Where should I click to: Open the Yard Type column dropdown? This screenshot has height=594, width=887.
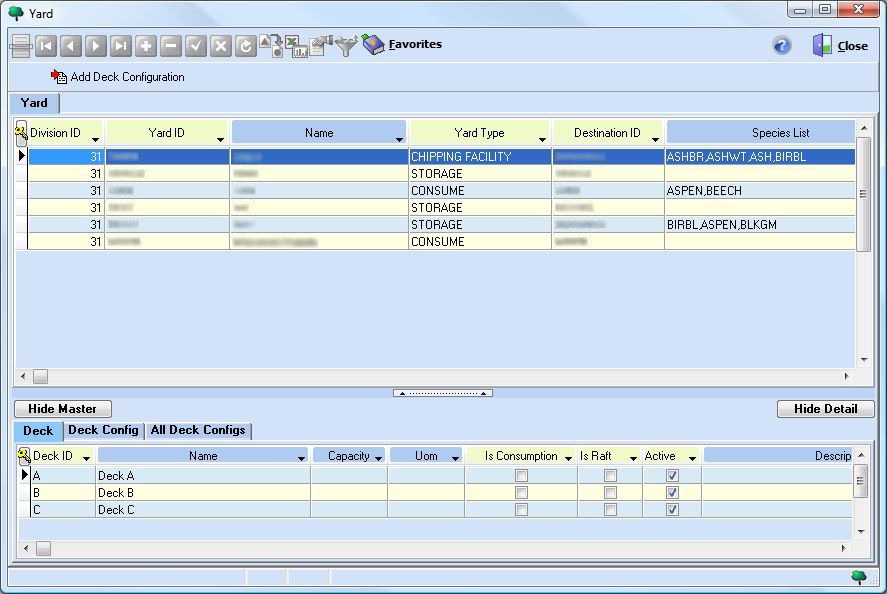pyautogui.click(x=542, y=139)
